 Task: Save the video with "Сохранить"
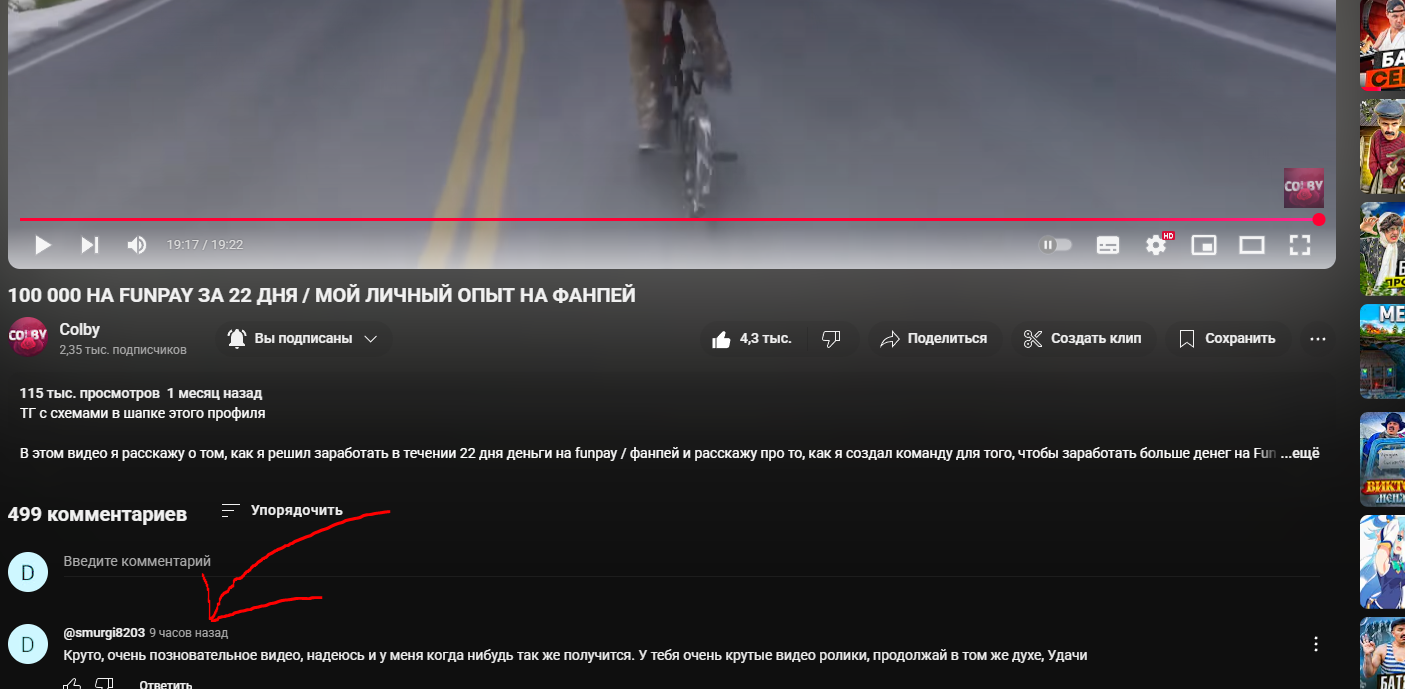[1227, 339]
